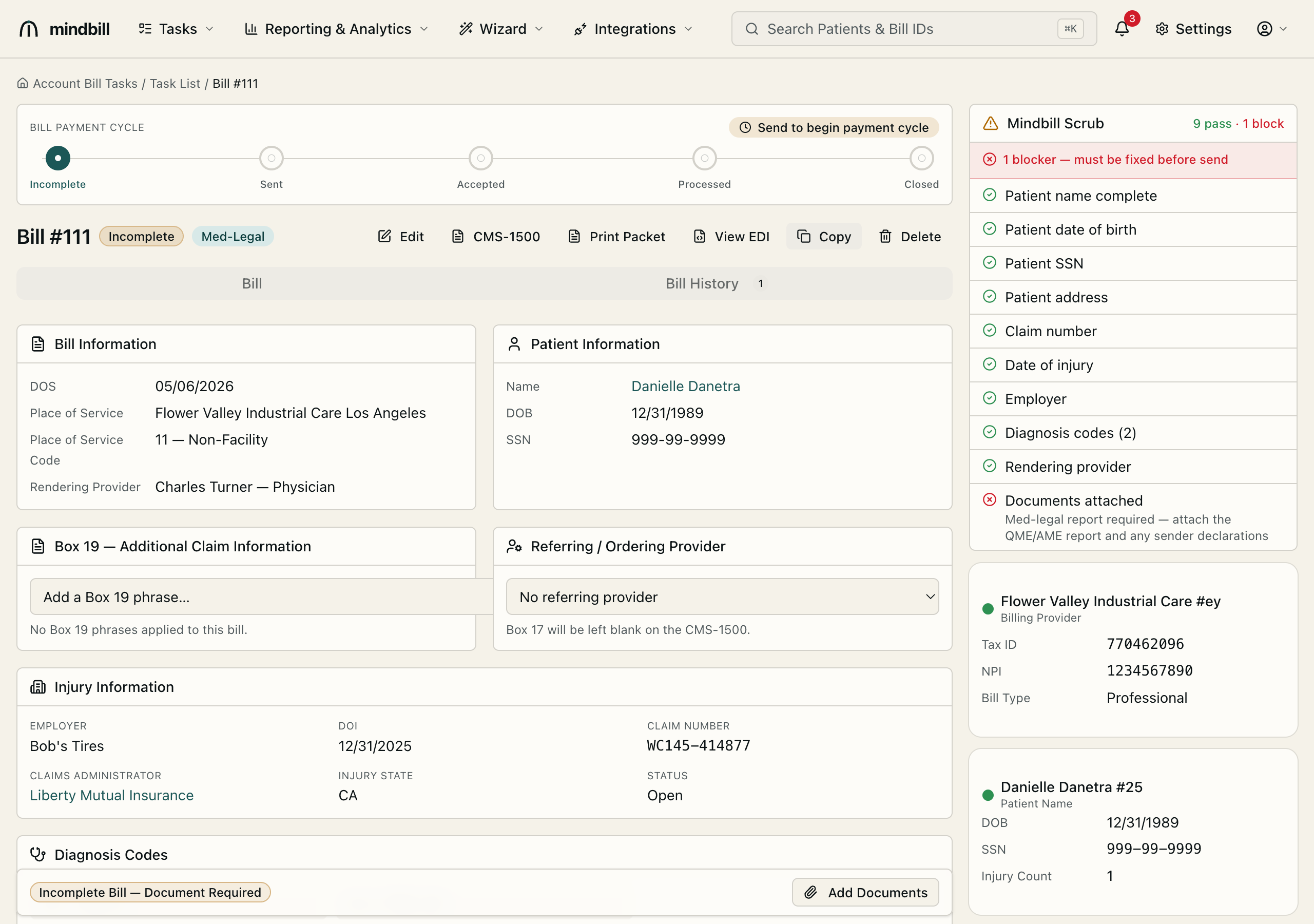Image resolution: width=1314 pixels, height=924 pixels.
Task: Click the Employer scrub item
Action: tap(1133, 398)
